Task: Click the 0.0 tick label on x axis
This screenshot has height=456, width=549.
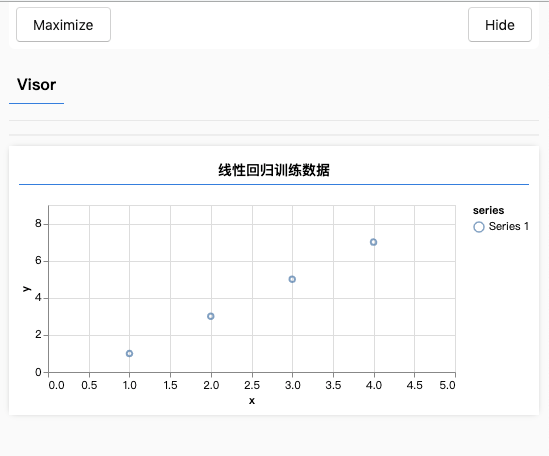Action: point(56,385)
